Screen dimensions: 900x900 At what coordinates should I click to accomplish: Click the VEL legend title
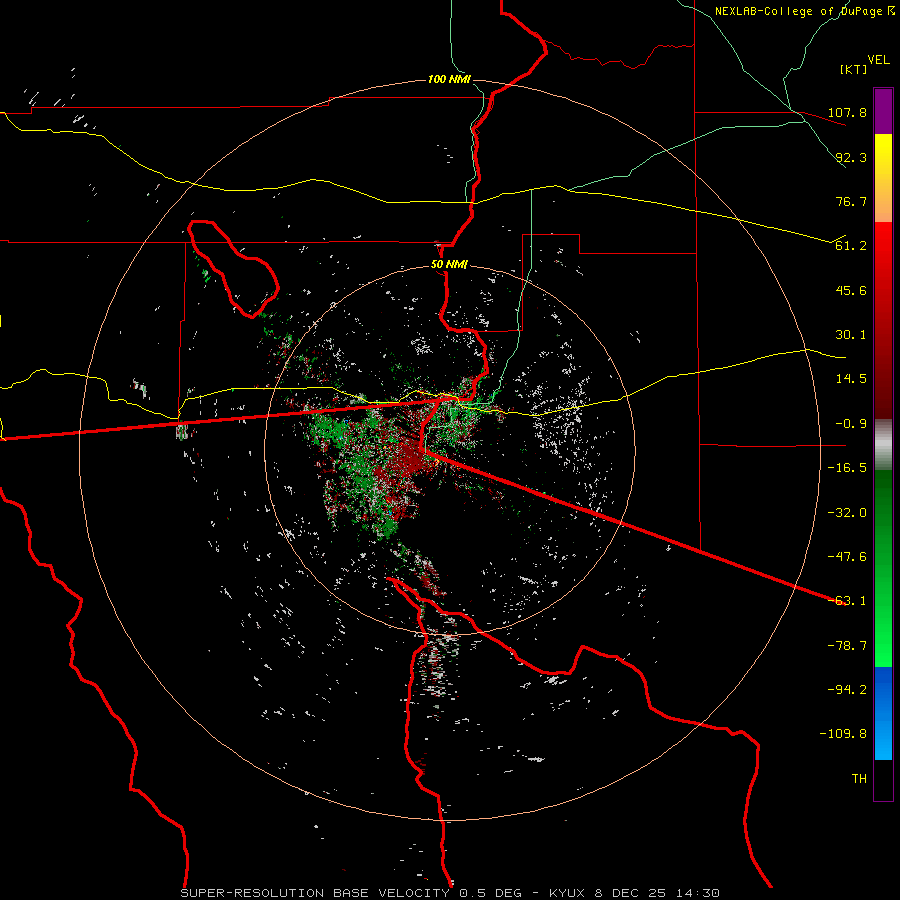(878, 60)
